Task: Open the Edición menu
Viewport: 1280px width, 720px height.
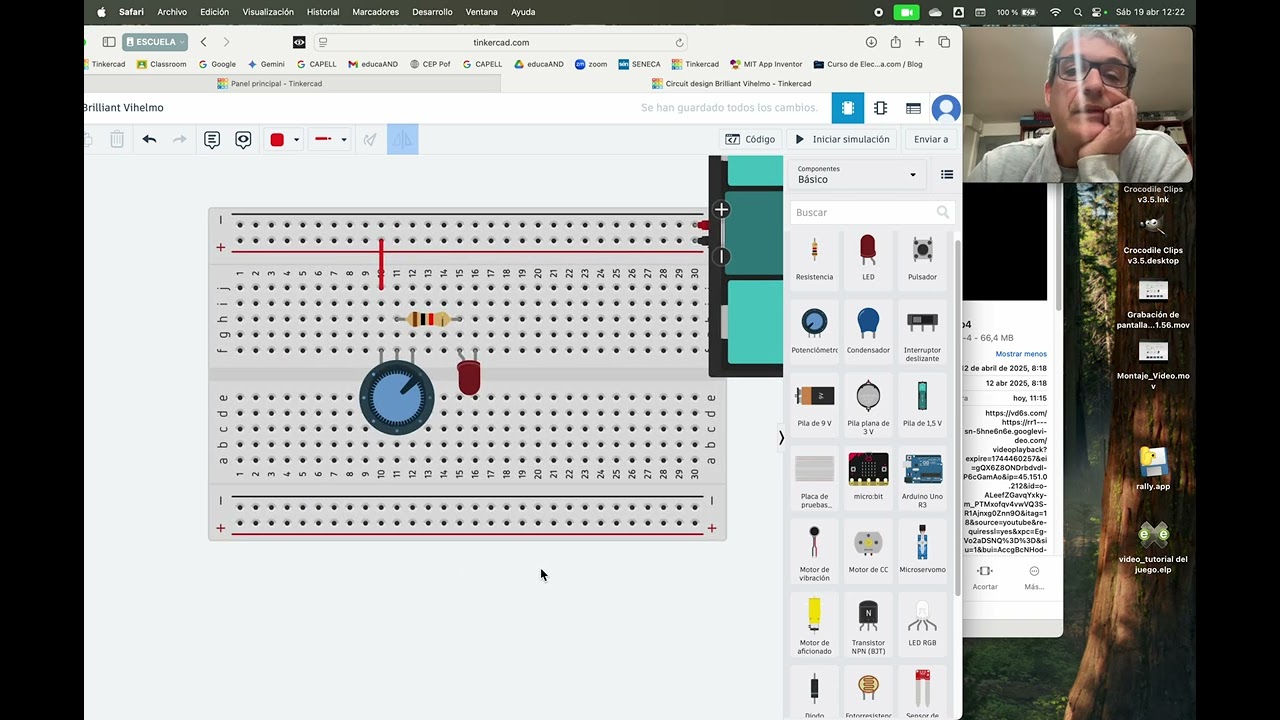Action: tap(214, 12)
